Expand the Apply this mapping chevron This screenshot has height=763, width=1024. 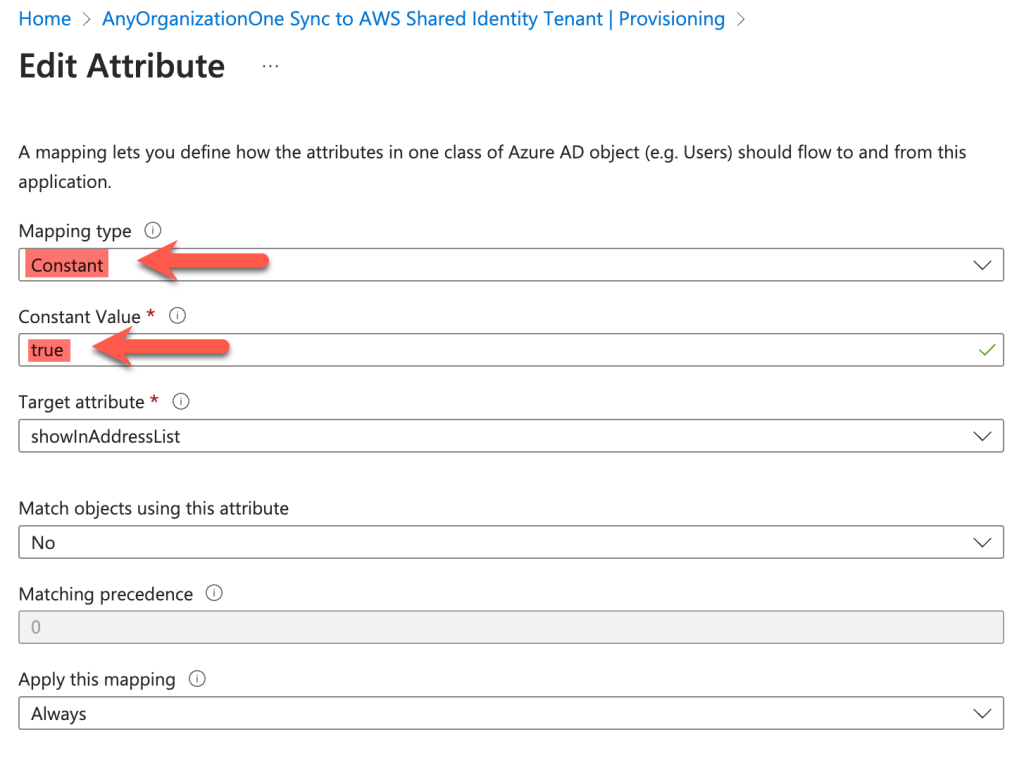click(984, 713)
